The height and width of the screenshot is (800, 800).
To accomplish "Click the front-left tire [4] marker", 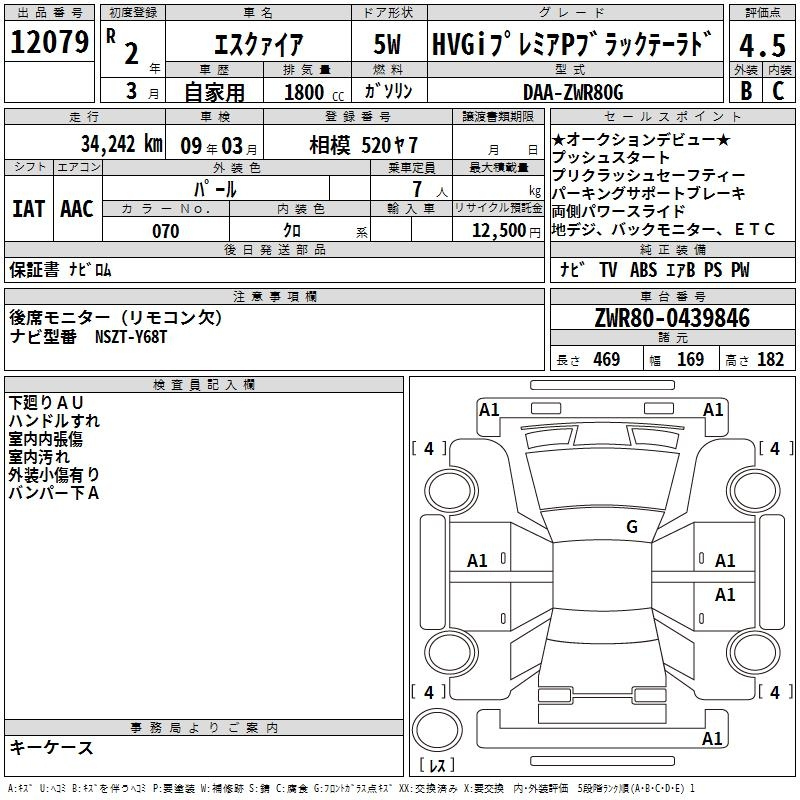I will (x=429, y=449).
